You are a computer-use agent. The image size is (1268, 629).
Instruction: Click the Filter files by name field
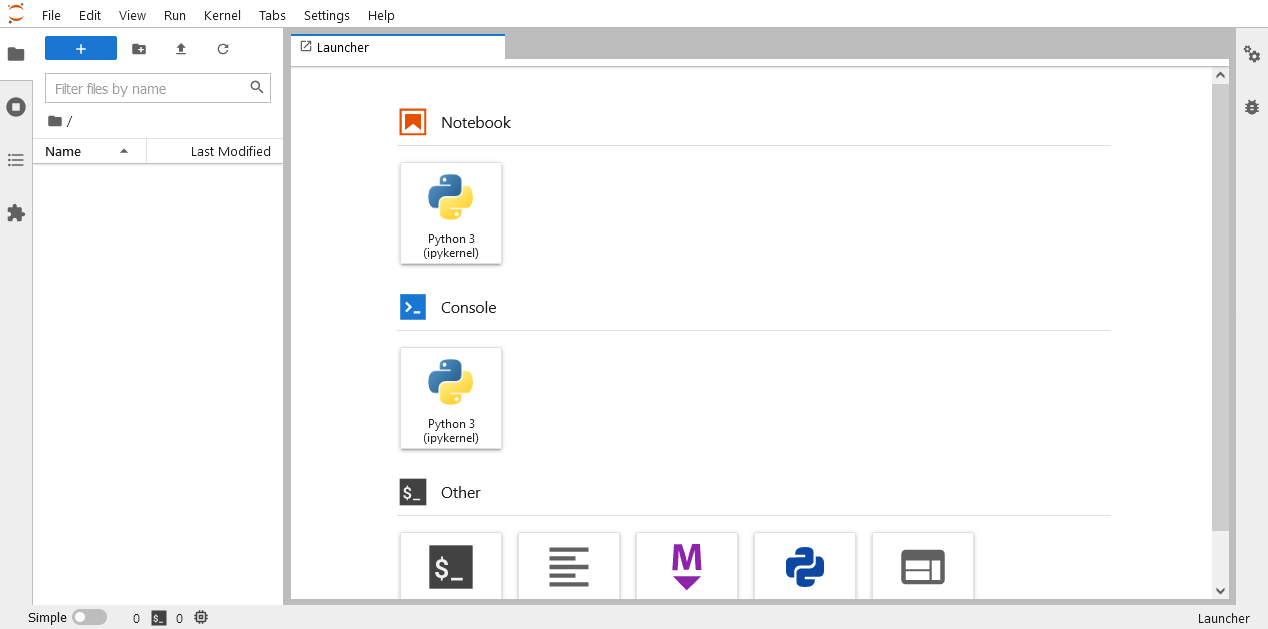148,89
